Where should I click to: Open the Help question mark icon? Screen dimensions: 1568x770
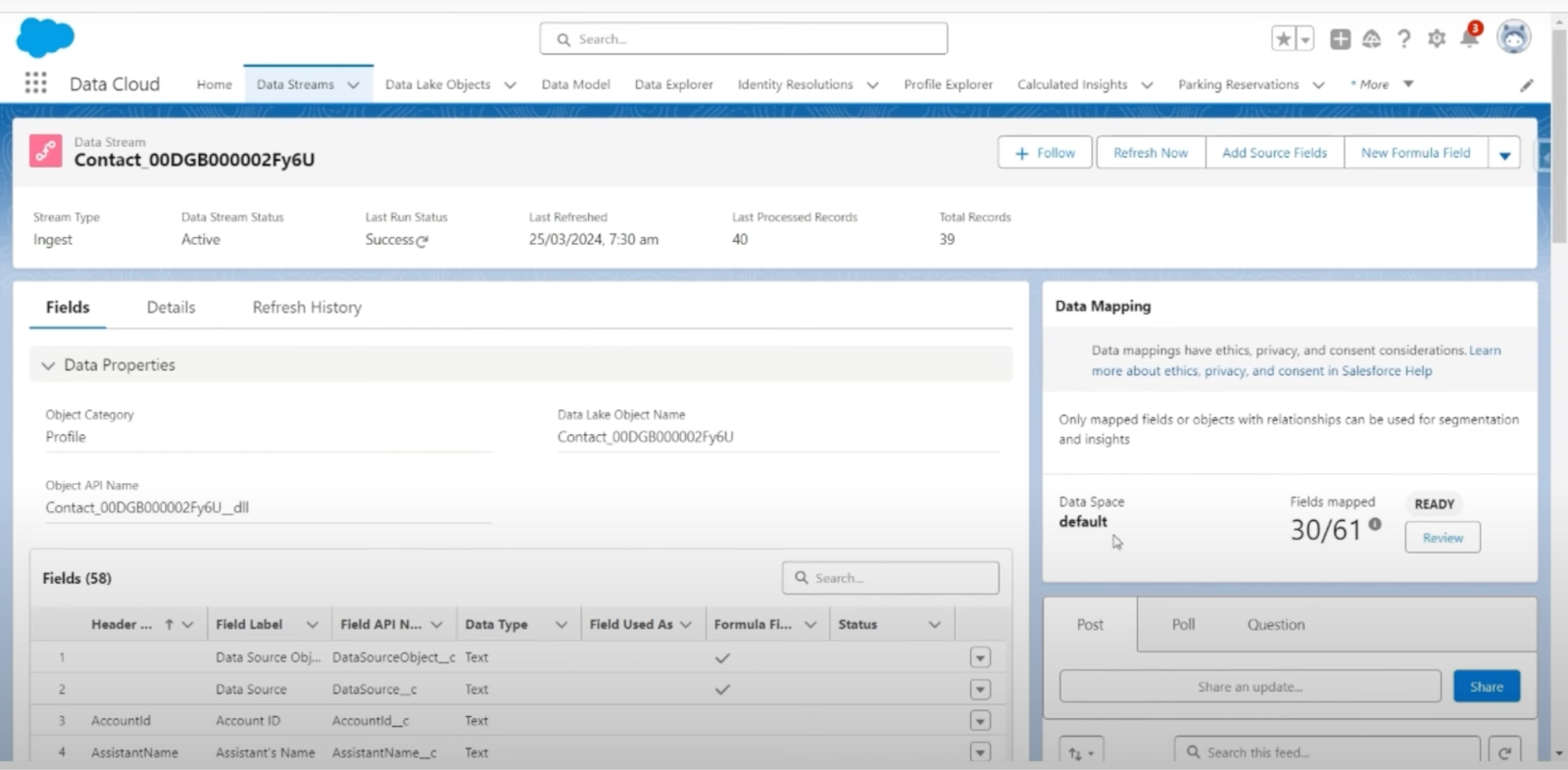(x=1404, y=39)
